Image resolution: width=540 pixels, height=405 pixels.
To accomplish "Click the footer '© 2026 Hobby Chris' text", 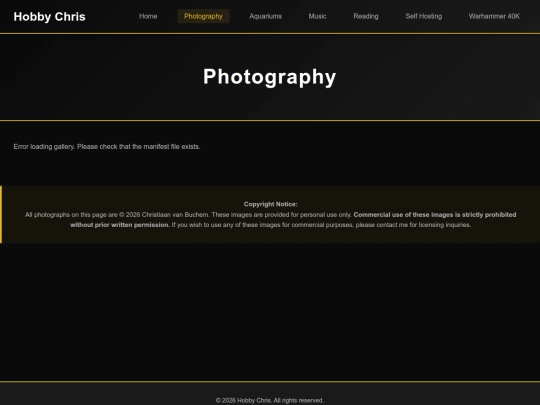I will [244, 401].
